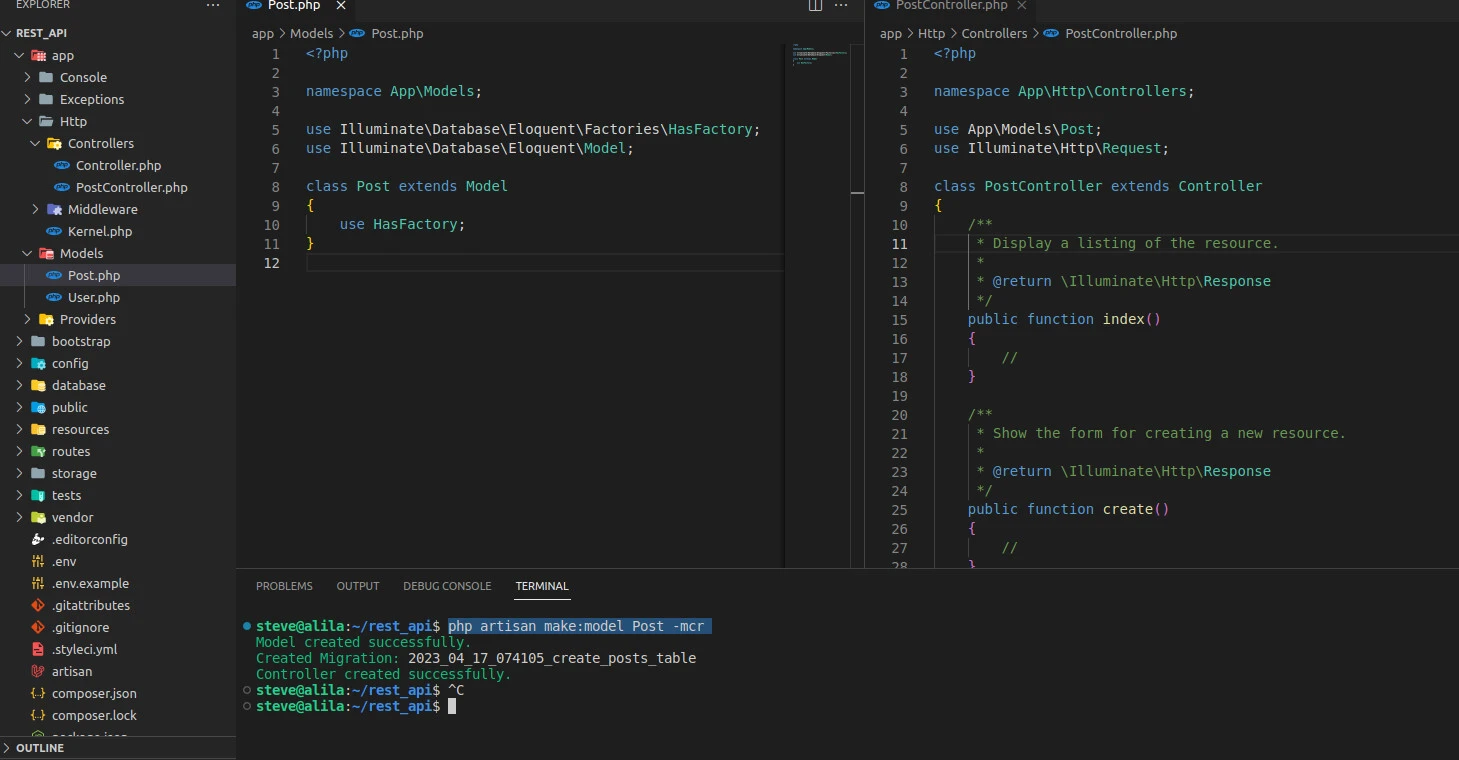
Task: Close the Post.php editor tab
Action: coord(340,6)
